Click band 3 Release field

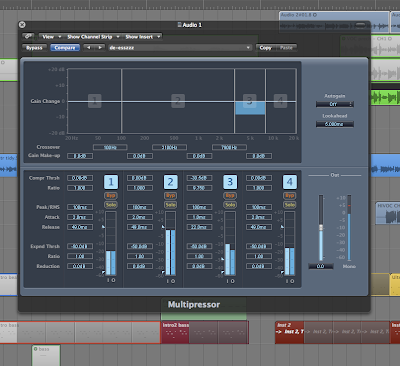199,227
